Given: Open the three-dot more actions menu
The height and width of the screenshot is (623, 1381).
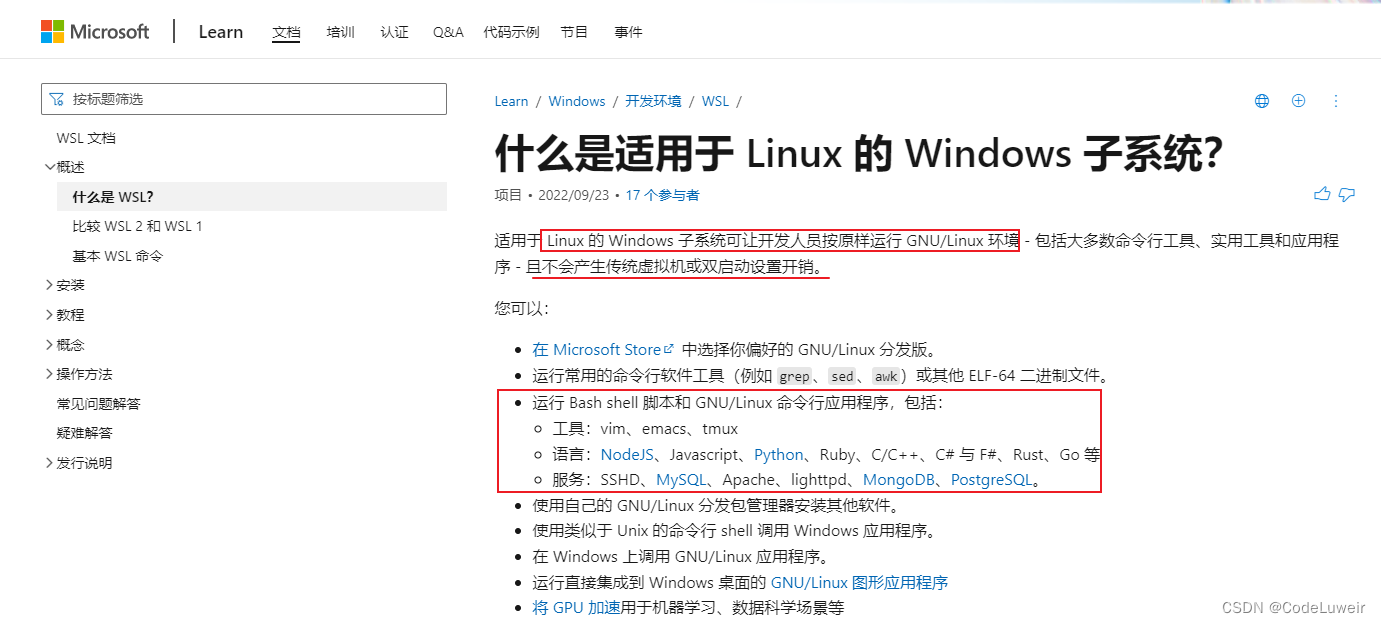Looking at the screenshot, I should click(x=1336, y=101).
